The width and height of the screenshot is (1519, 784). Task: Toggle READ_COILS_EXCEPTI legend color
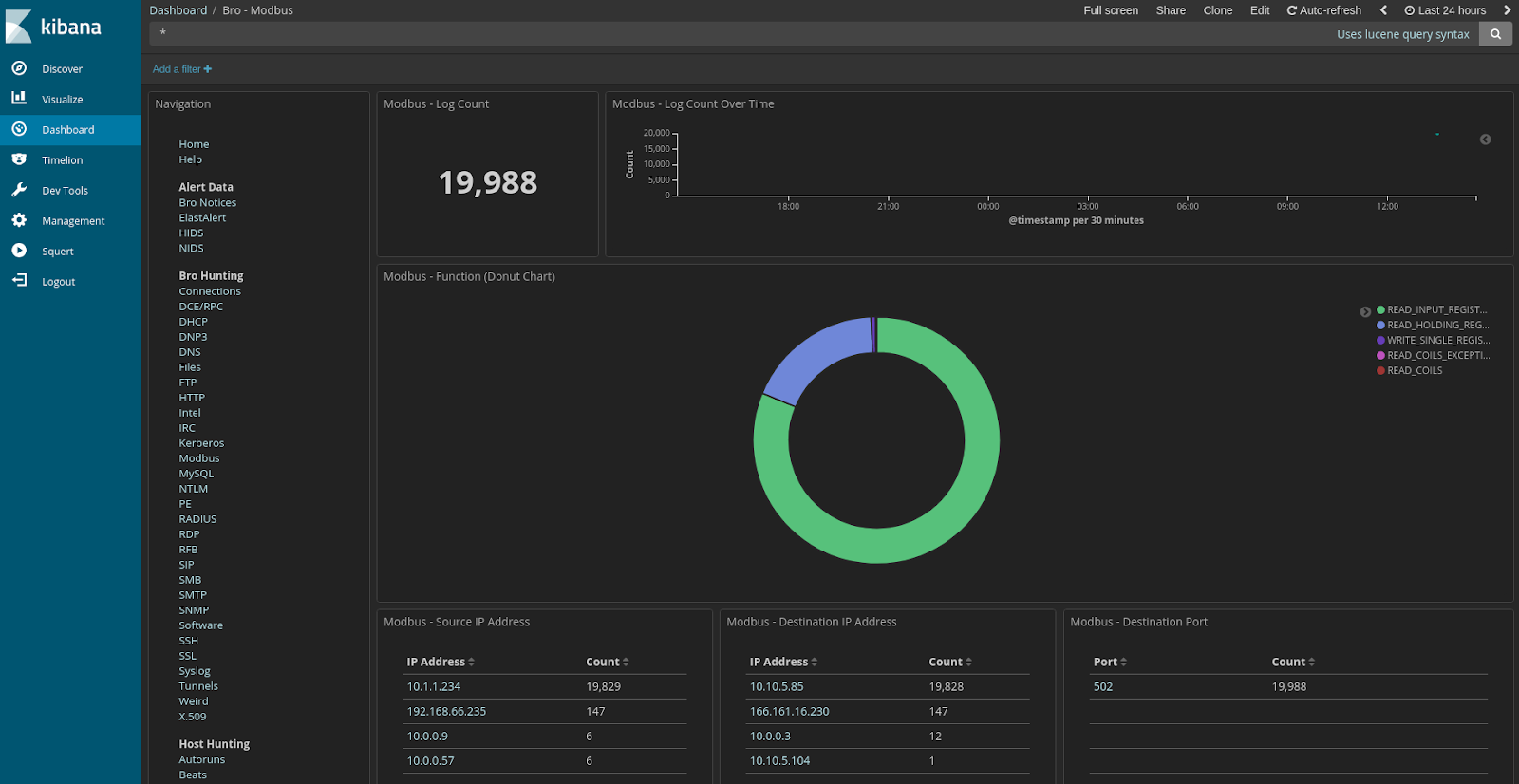(x=1380, y=355)
